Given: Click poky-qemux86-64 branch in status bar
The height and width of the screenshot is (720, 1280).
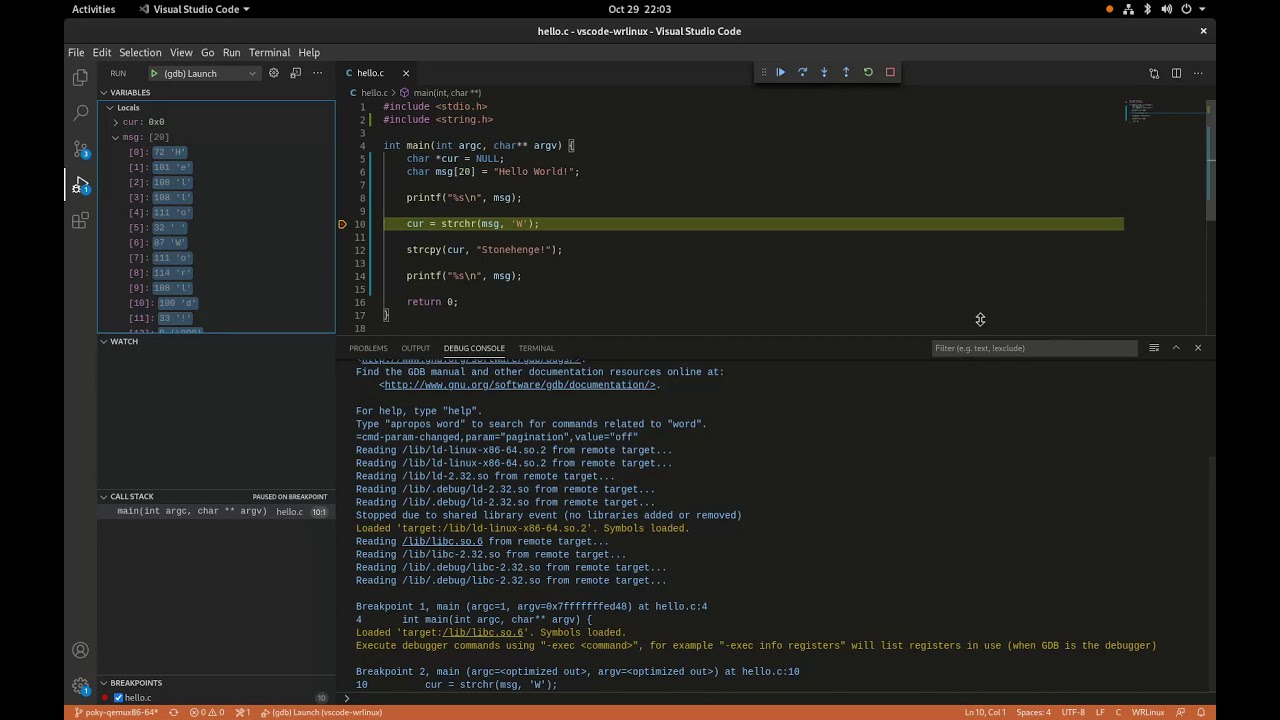Looking at the screenshot, I should pyautogui.click(x=116, y=712).
